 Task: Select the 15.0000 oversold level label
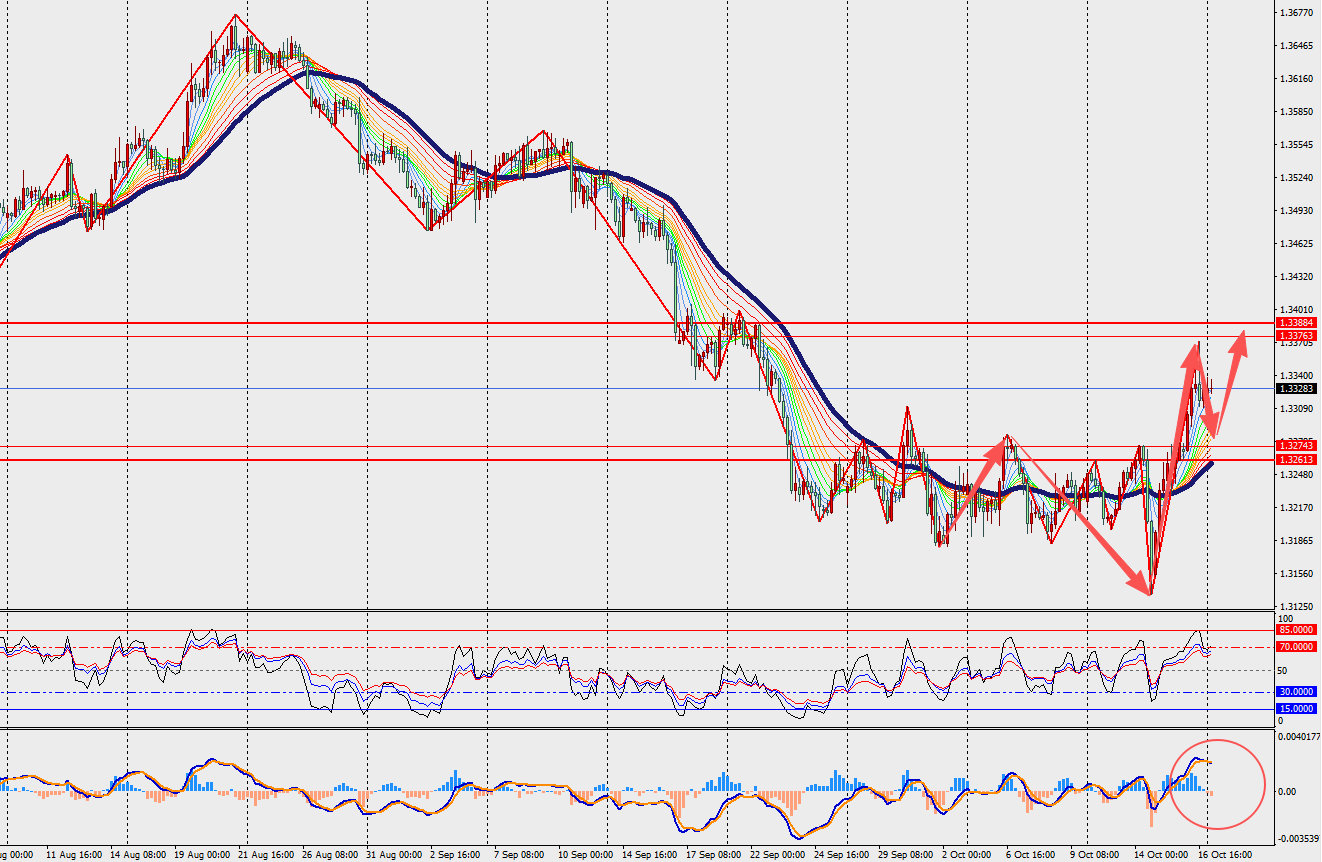[1297, 709]
